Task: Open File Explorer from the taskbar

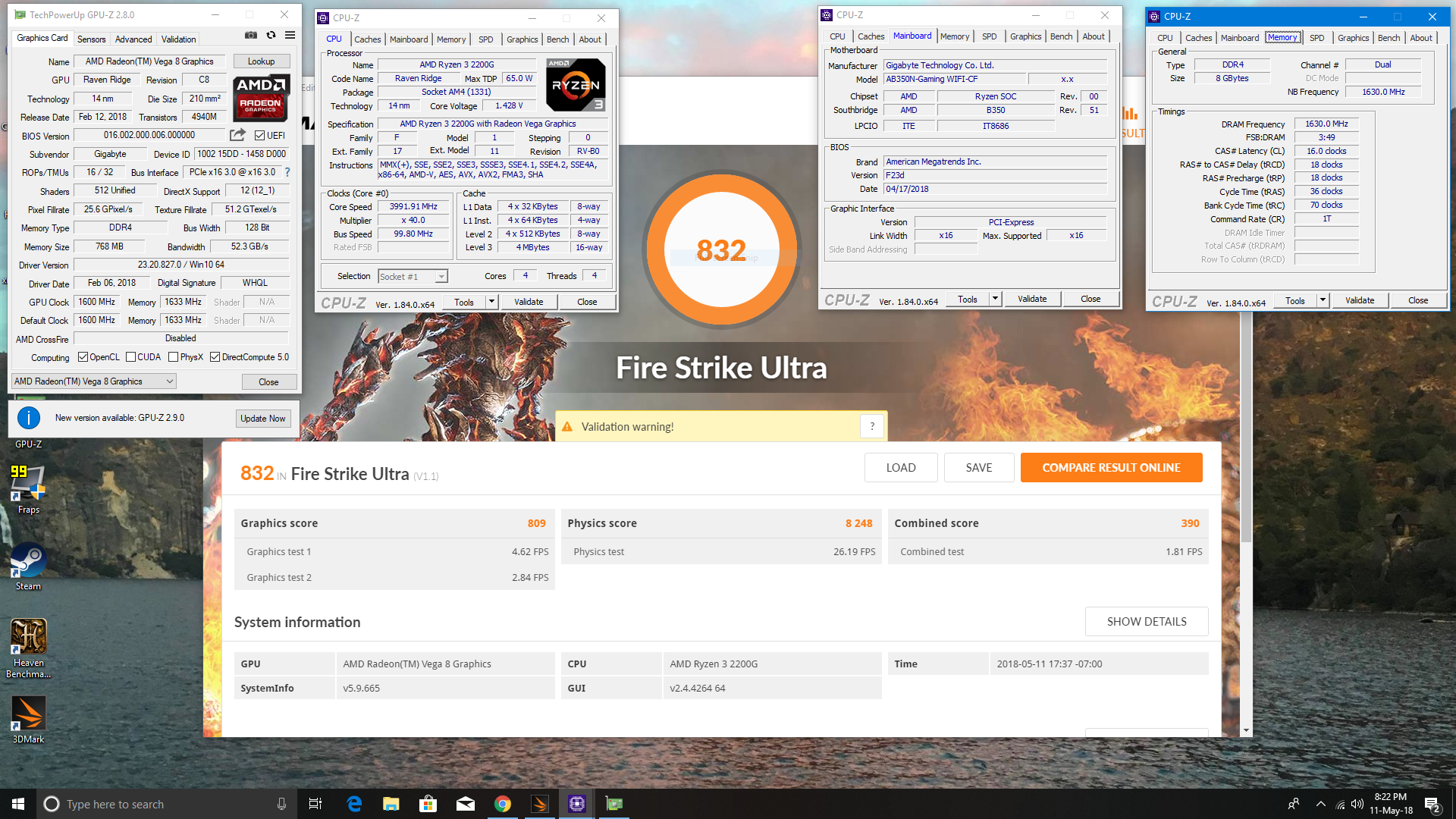Action: pyautogui.click(x=391, y=804)
